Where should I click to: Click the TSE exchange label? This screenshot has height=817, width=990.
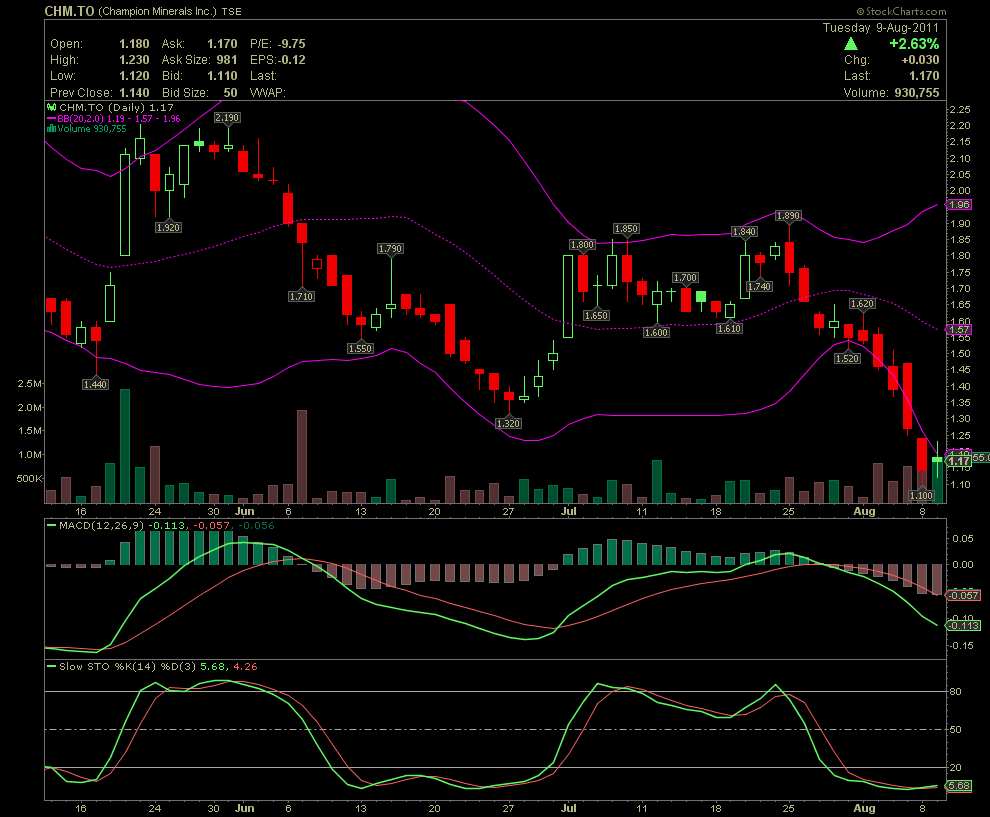pyautogui.click(x=231, y=11)
